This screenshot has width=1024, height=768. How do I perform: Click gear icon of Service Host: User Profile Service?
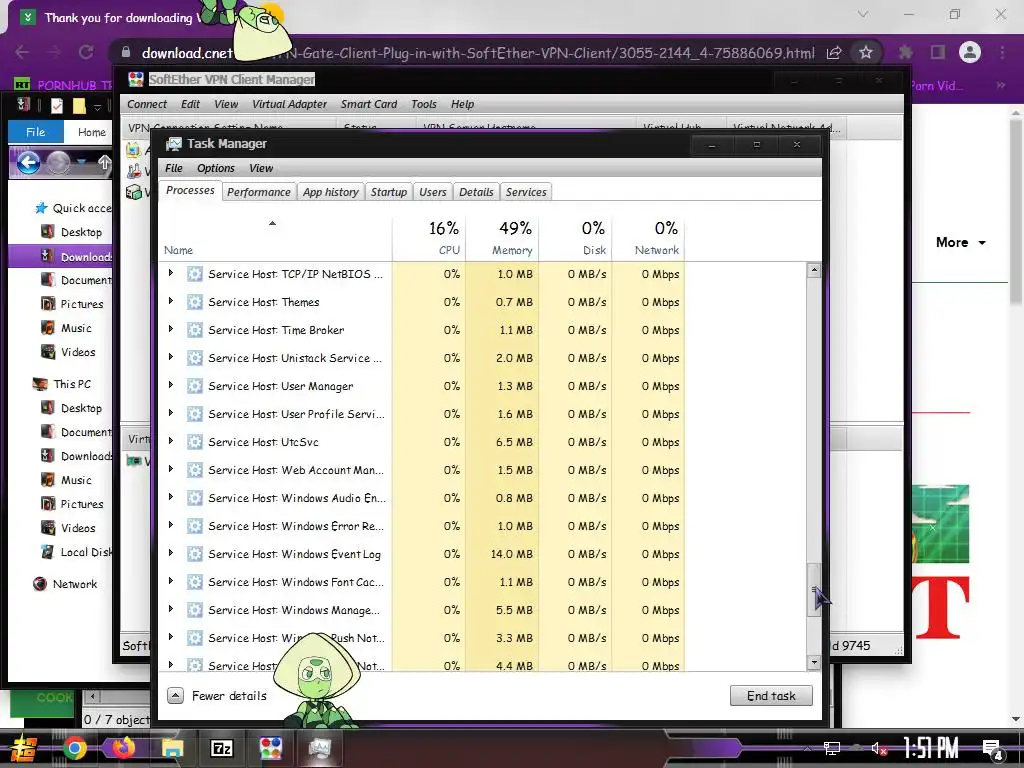(195, 414)
